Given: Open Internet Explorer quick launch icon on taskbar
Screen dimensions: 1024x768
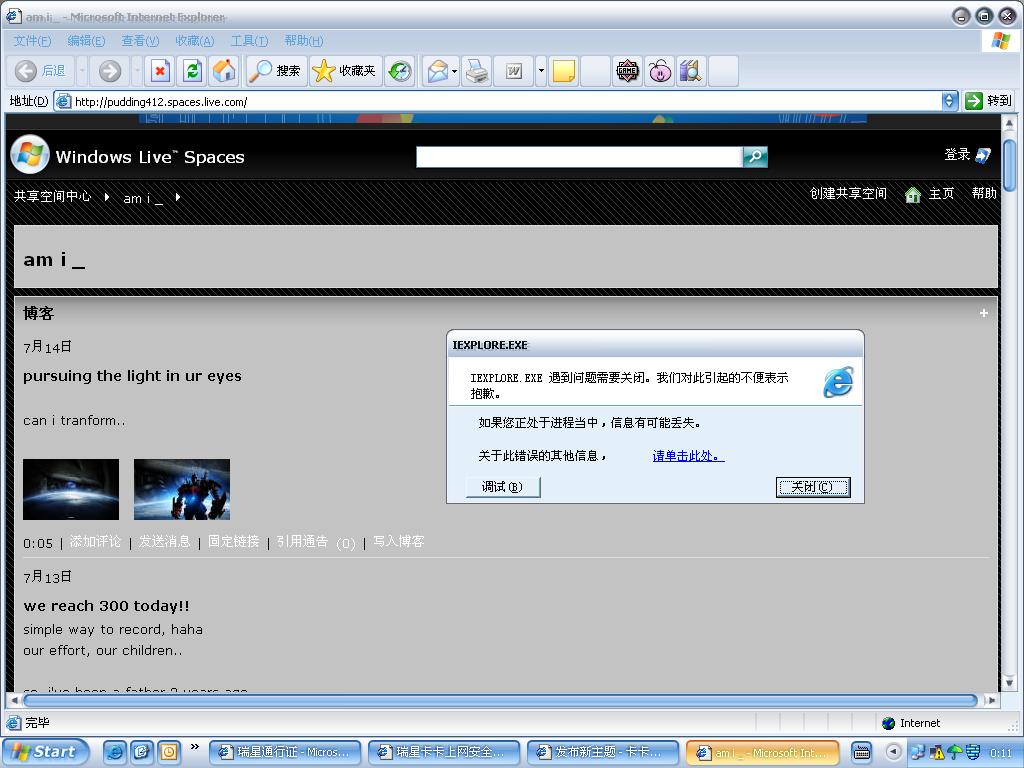Looking at the screenshot, I should (114, 752).
